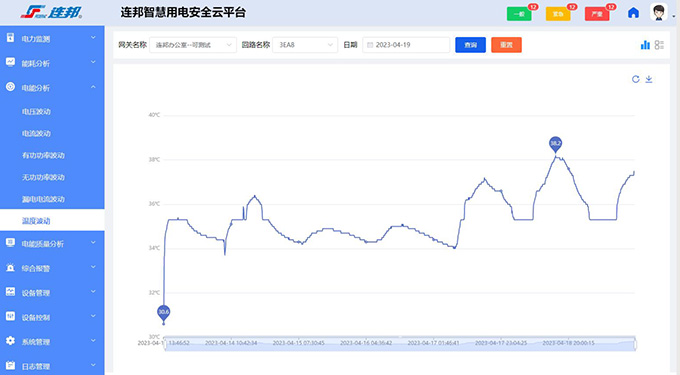
Task: Click the 系统管理 gear icon
Action: [10, 341]
